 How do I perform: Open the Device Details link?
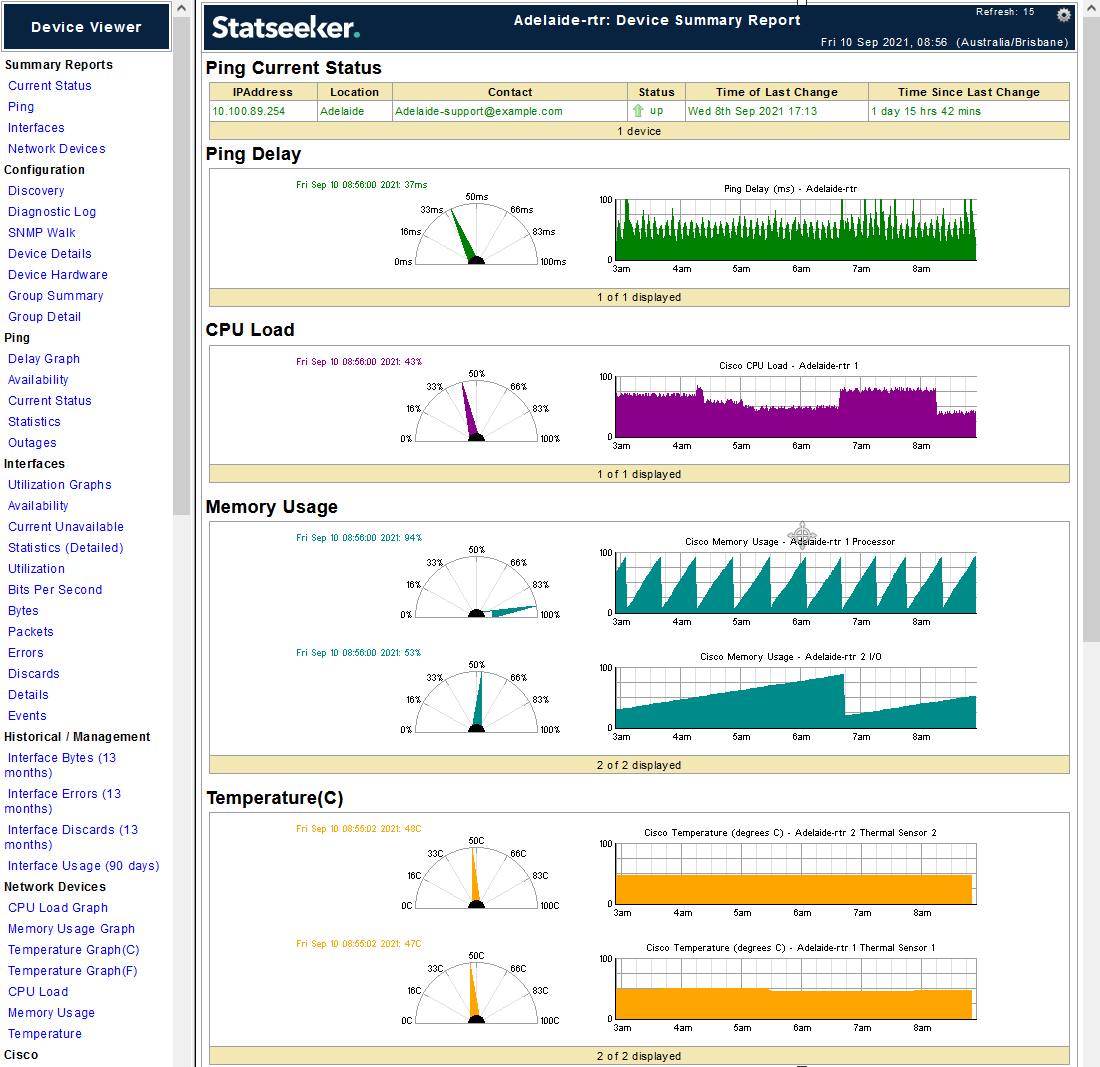click(x=50, y=254)
